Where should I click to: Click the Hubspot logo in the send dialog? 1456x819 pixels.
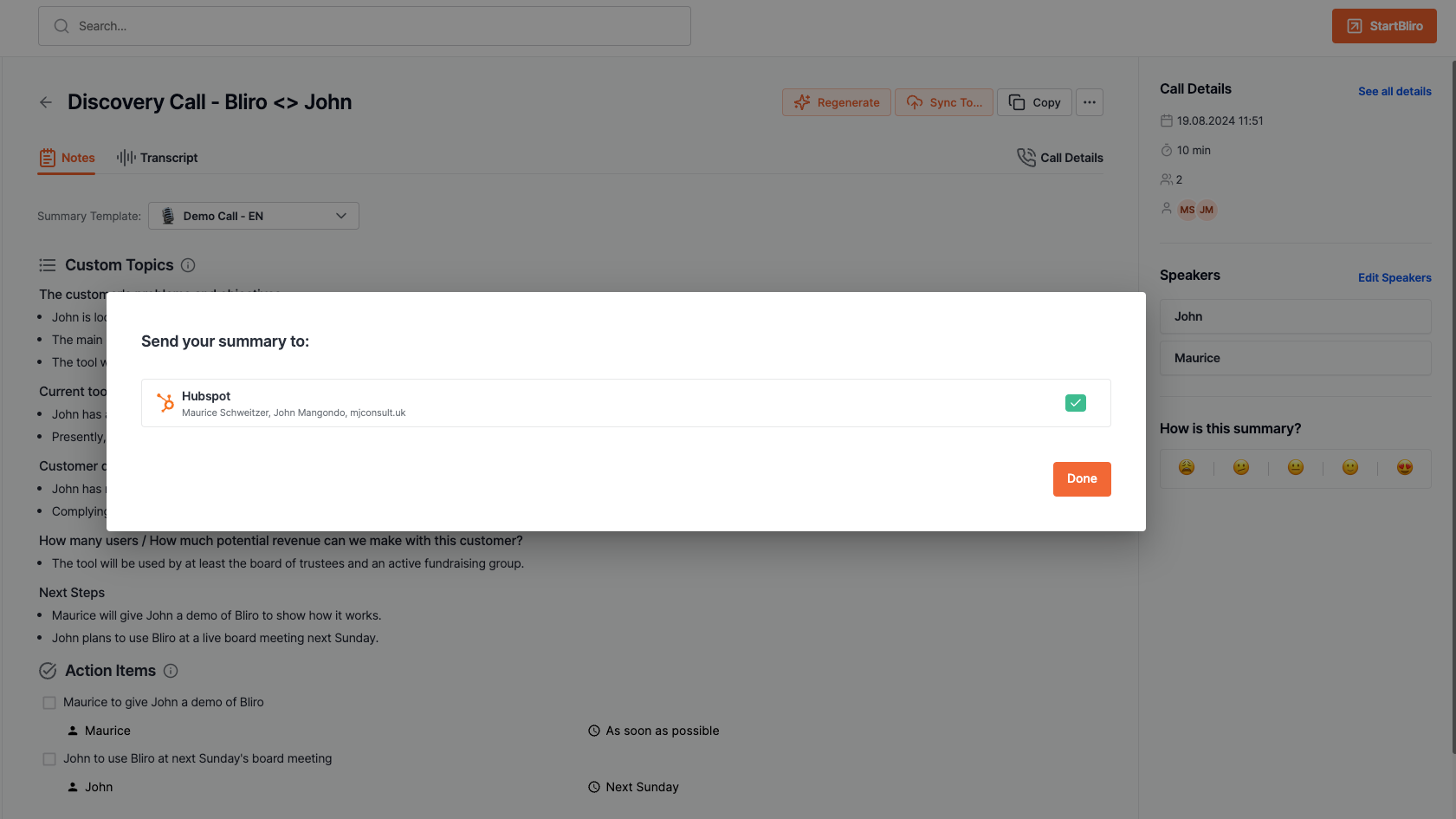[x=164, y=402]
